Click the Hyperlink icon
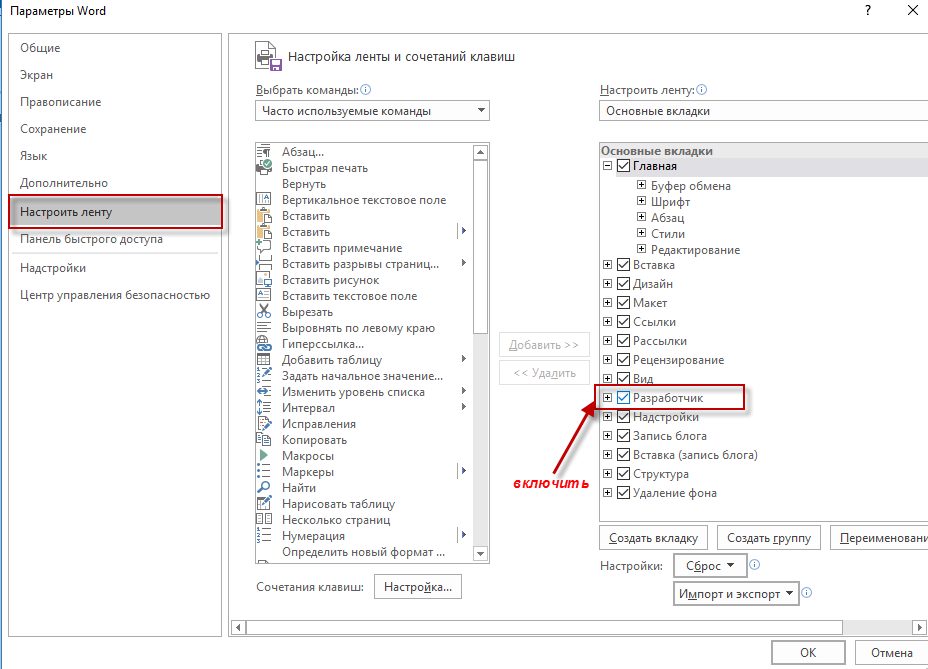 (x=263, y=343)
